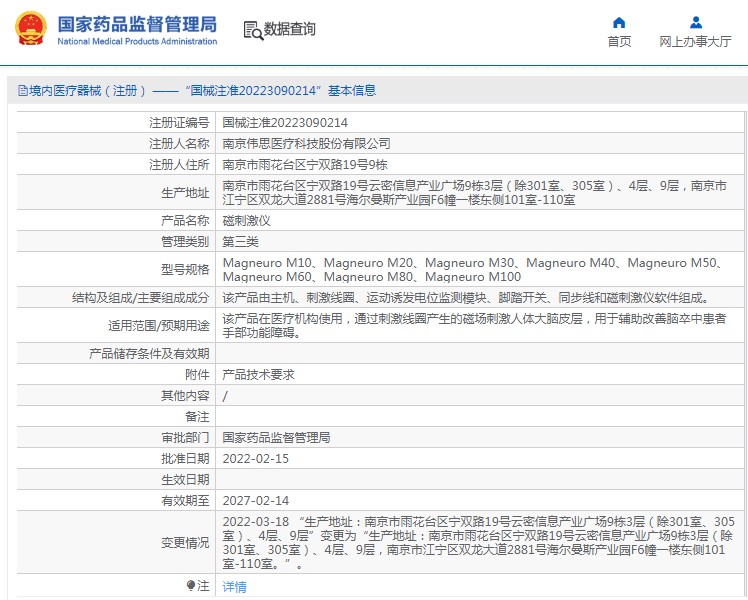
Task: Select the 产品储存条件及有效期 label
Action: click(x=149, y=354)
